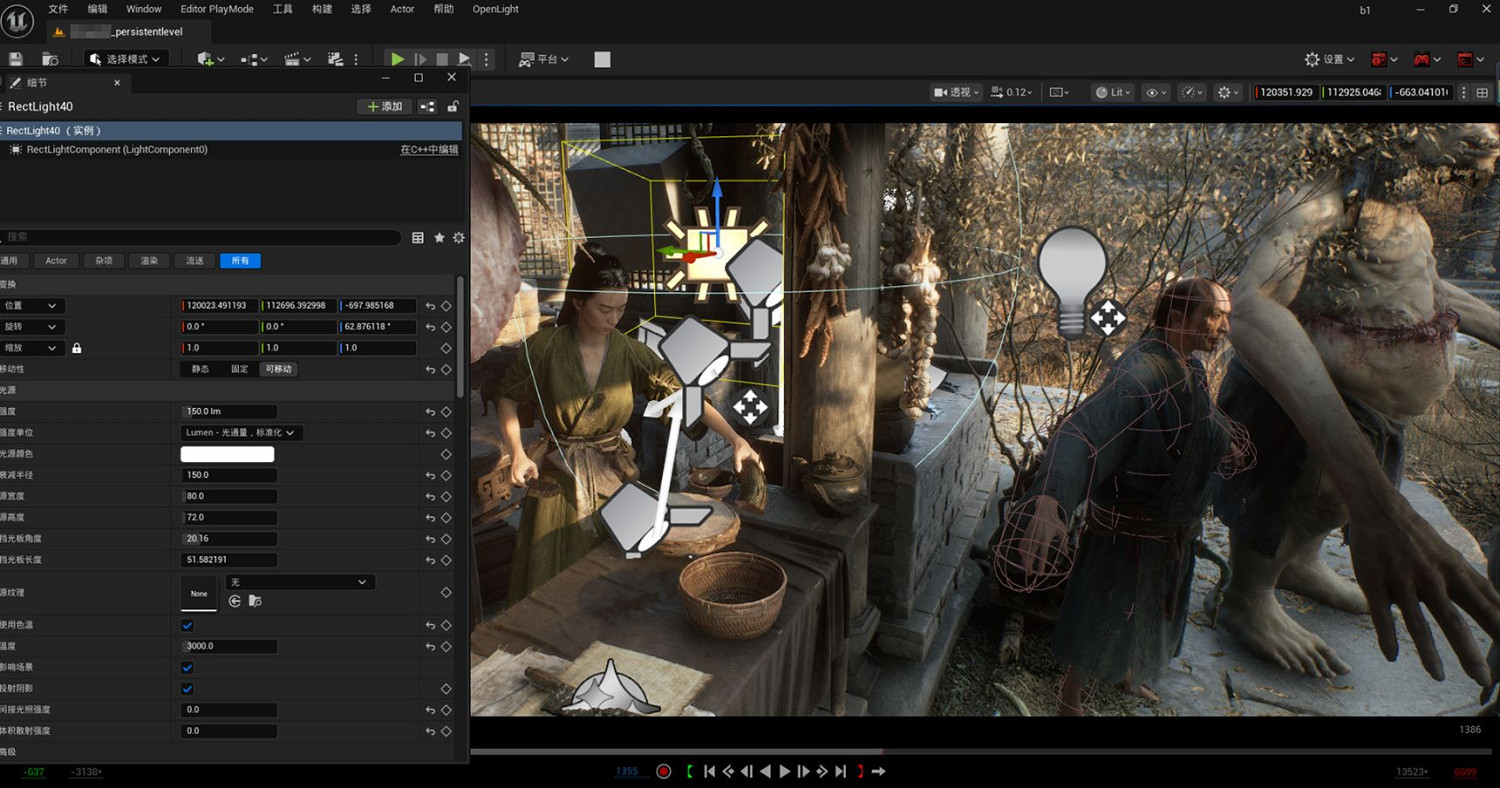This screenshot has width=1500, height=788.
Task: Click the green Play button in toolbar
Action: click(397, 60)
